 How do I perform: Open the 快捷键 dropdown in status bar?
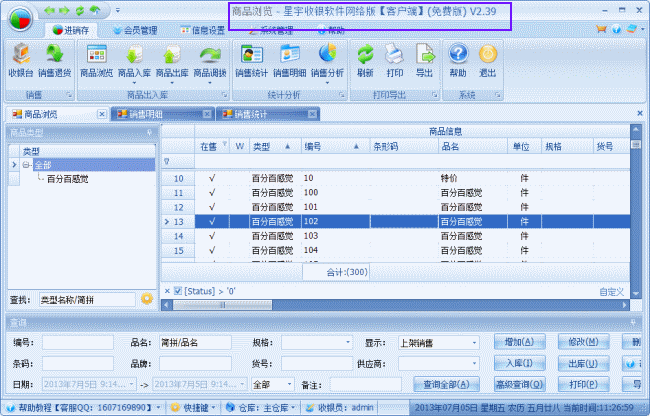(x=213, y=408)
